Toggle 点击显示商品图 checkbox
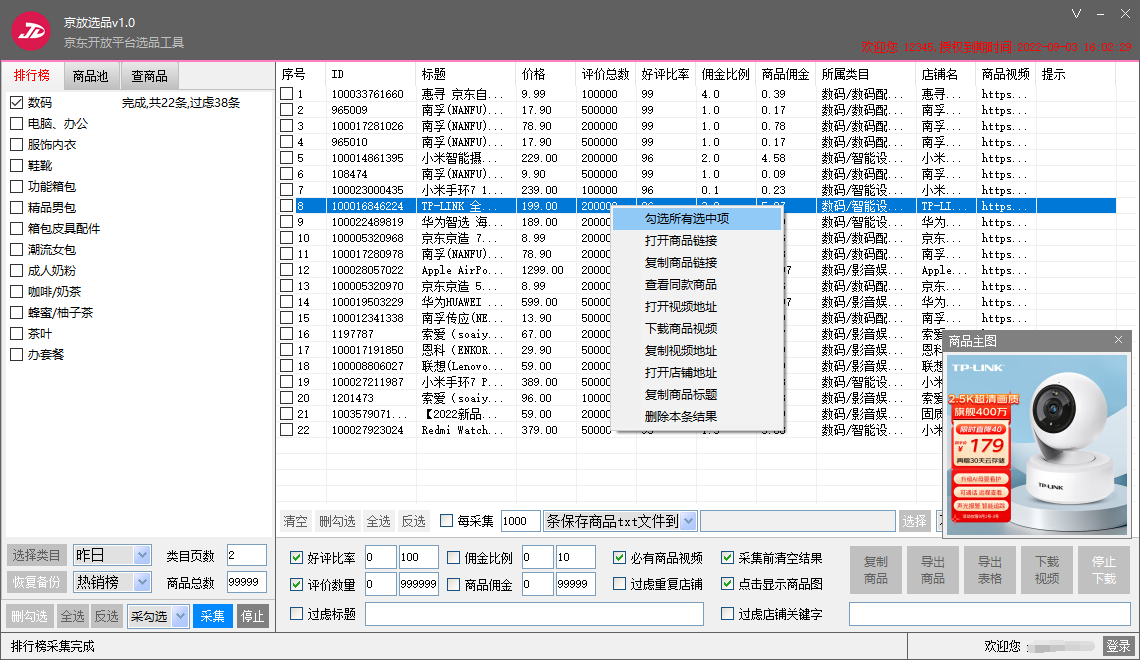1140x660 pixels. tap(727, 584)
